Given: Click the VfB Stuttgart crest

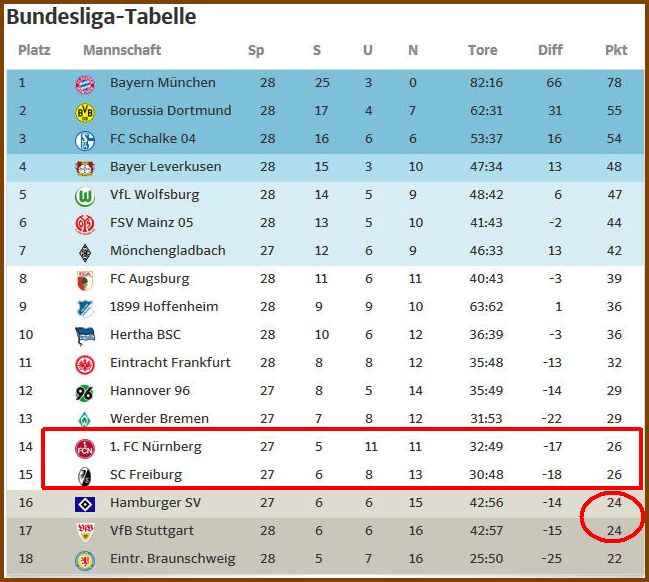Looking at the screenshot, I should [85, 532].
